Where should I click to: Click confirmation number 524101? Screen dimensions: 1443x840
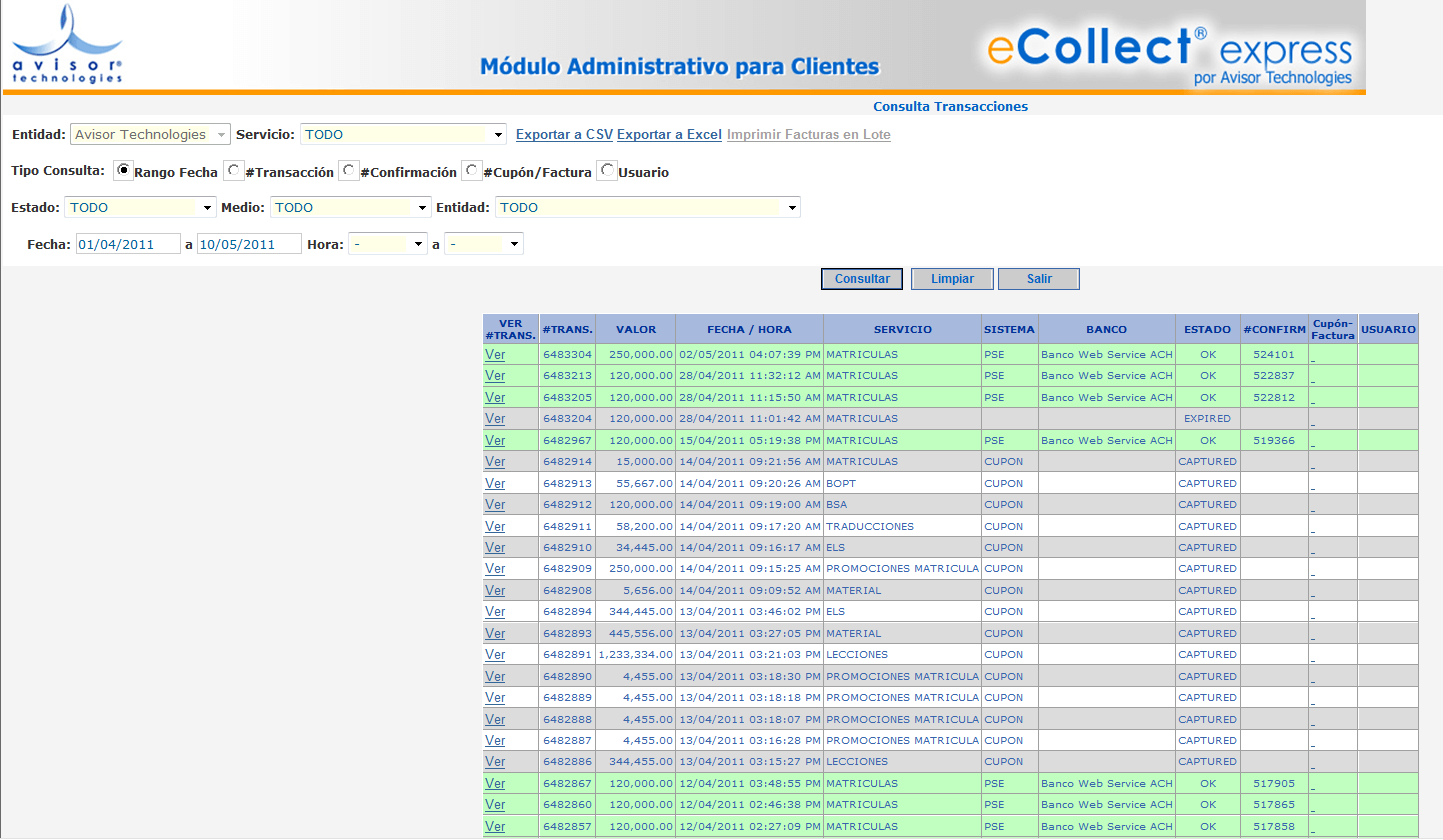pyautogui.click(x=1274, y=354)
